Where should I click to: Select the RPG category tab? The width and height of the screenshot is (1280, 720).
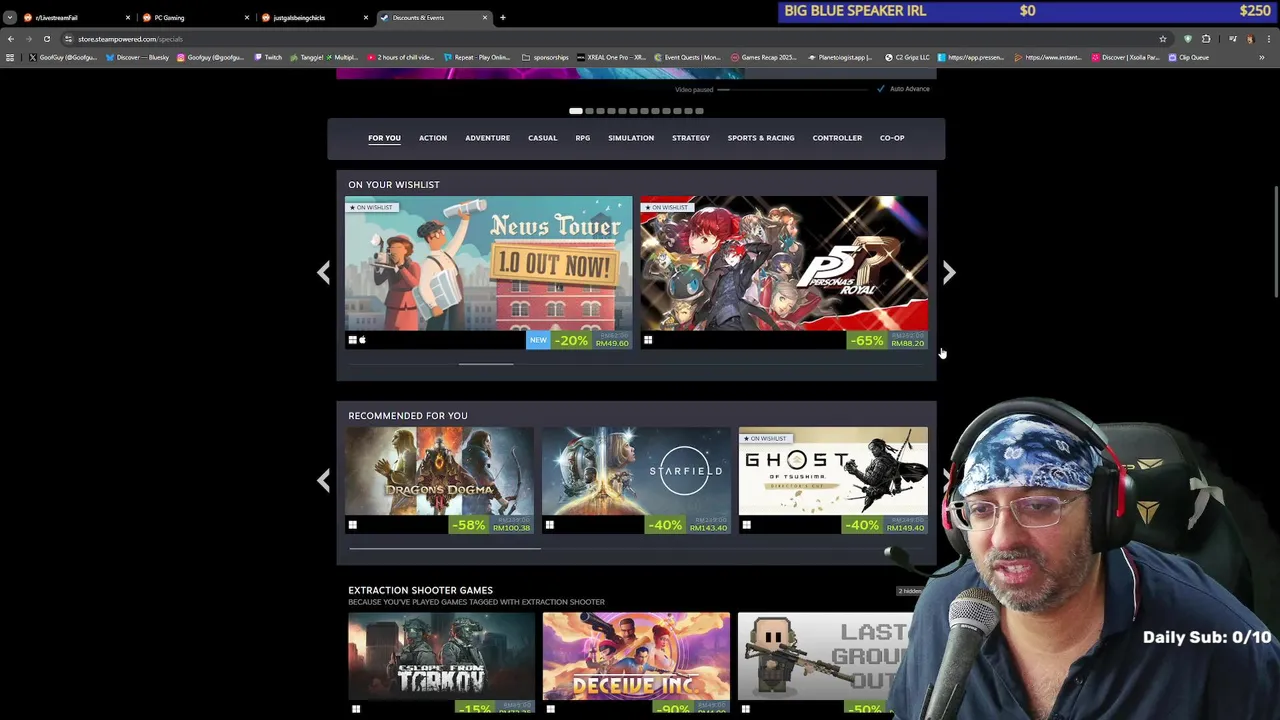[582, 138]
